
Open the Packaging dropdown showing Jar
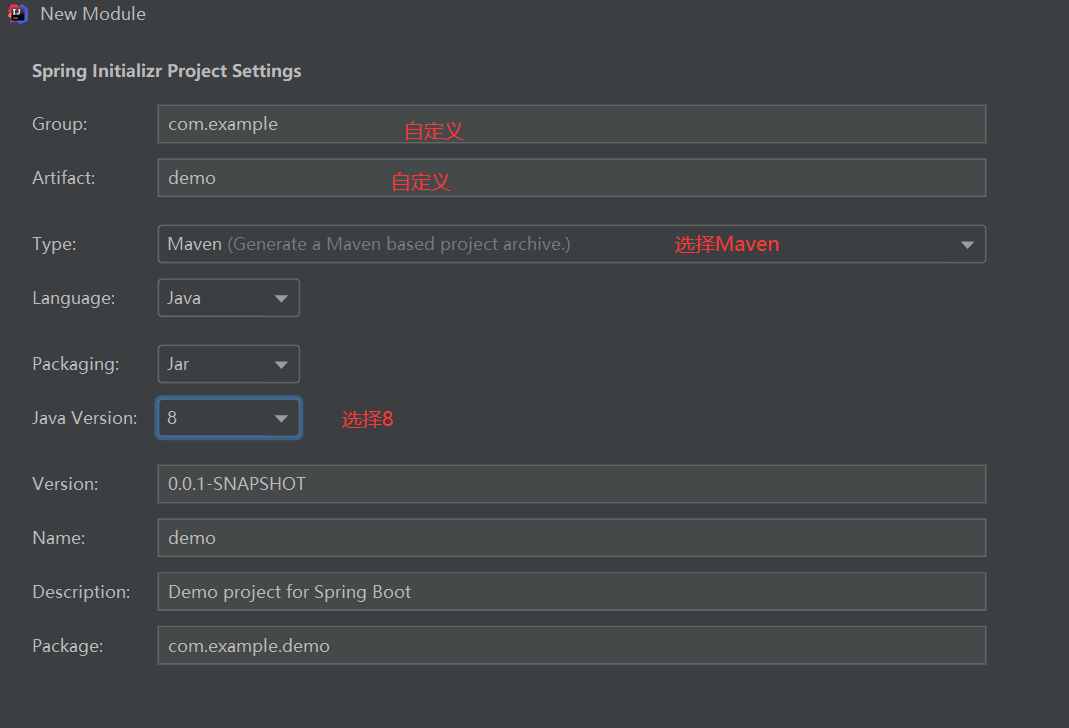(x=228, y=364)
